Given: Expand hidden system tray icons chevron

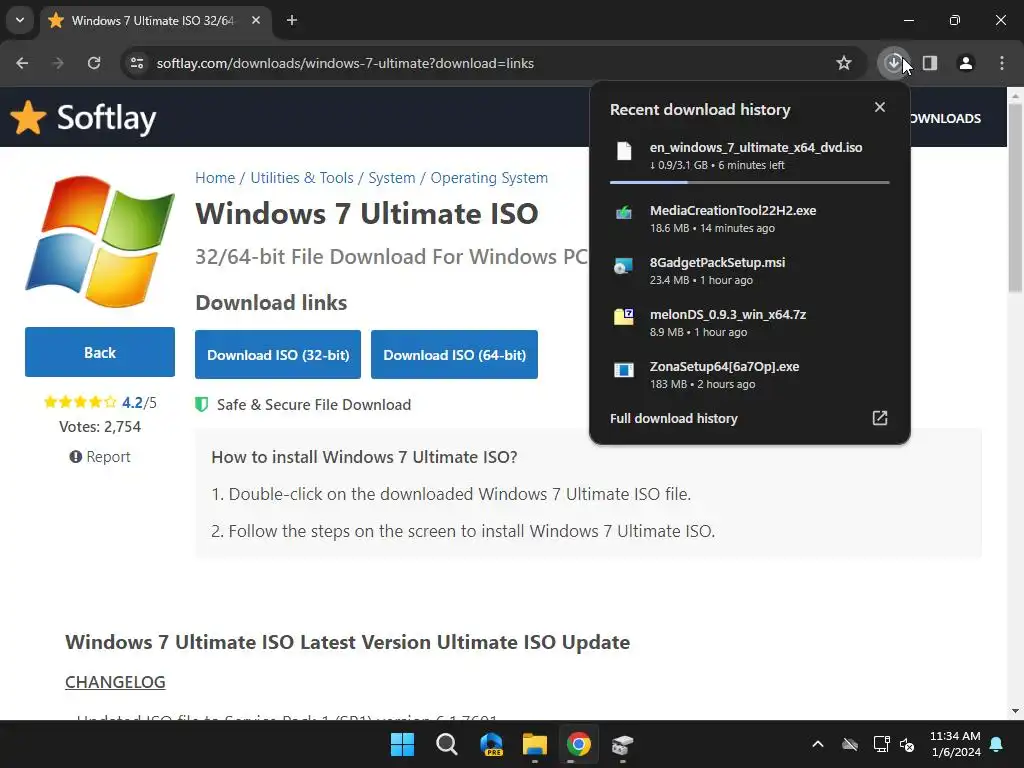Looking at the screenshot, I should click(x=818, y=744).
